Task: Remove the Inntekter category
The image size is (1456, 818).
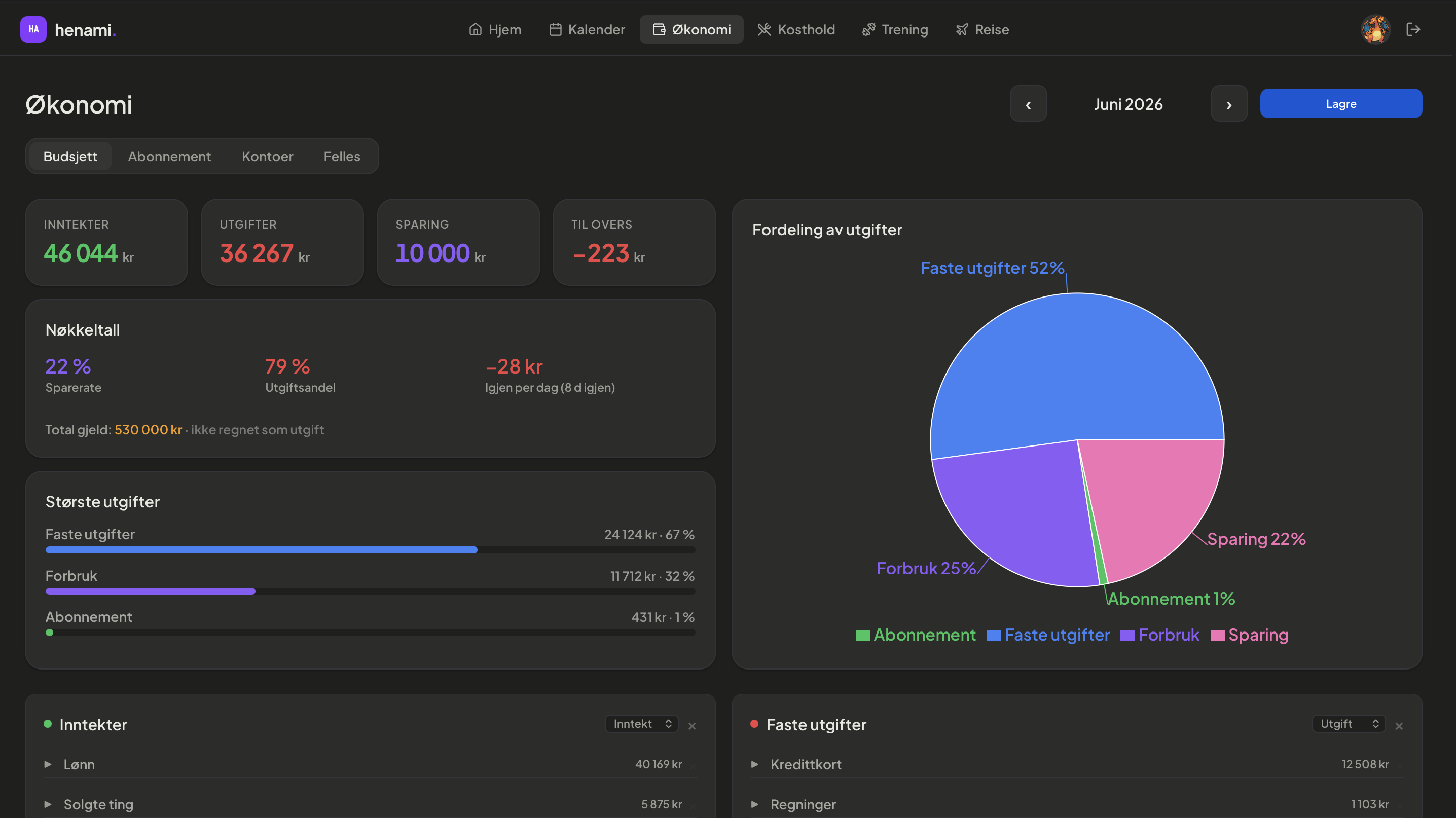Action: point(692,726)
